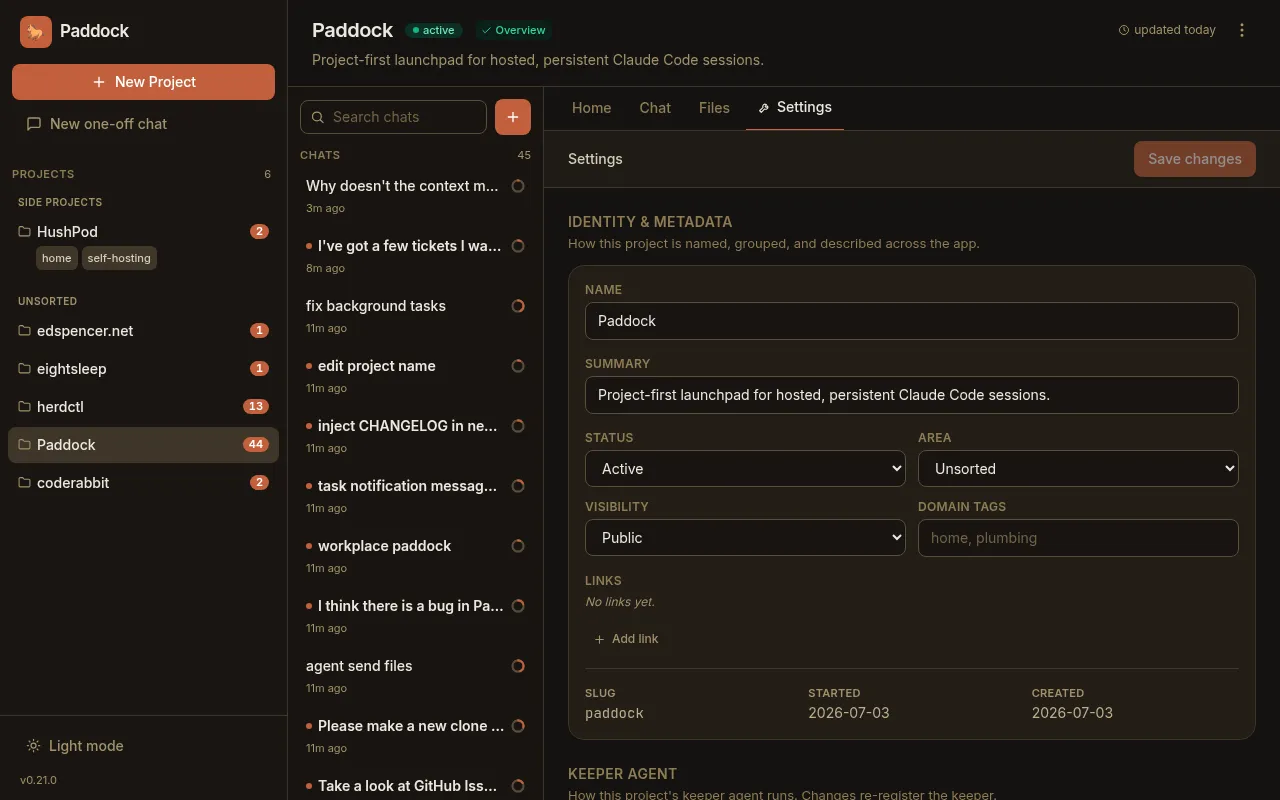Click the Name input field
Viewport: 1280px width, 800px height.
[912, 321]
